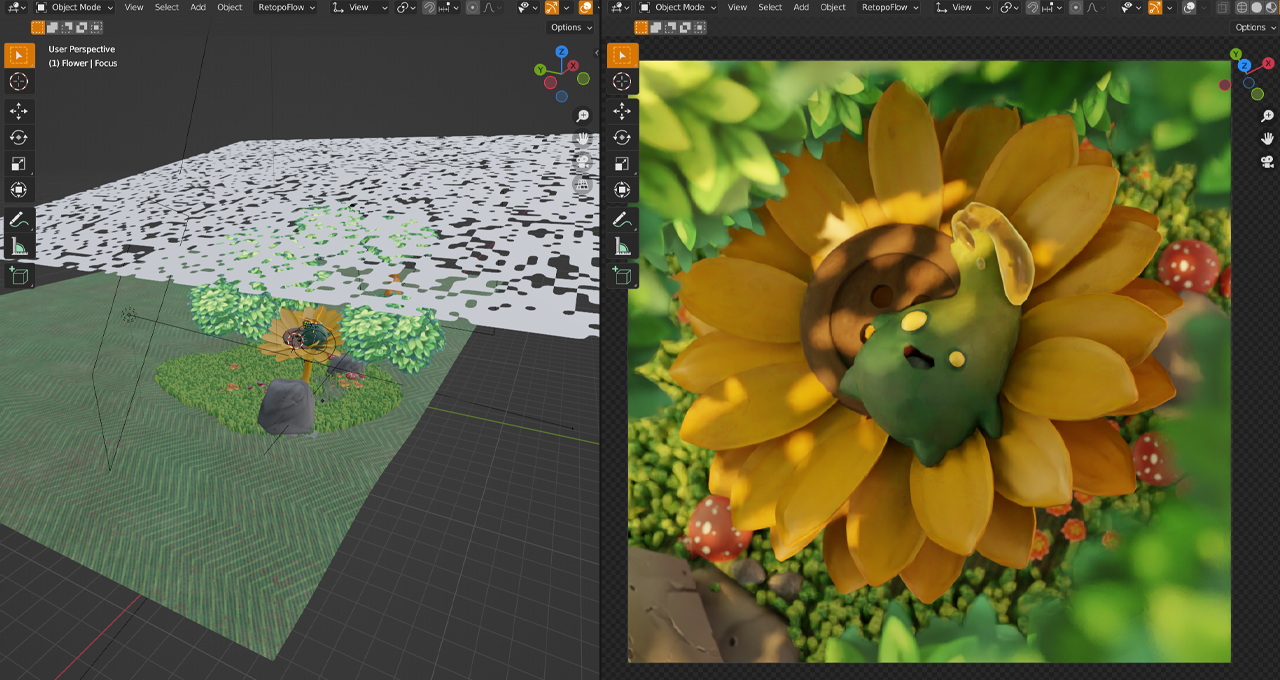The height and width of the screenshot is (680, 1280).
Task: Toggle snapping with the magnet icon
Action: [430, 8]
